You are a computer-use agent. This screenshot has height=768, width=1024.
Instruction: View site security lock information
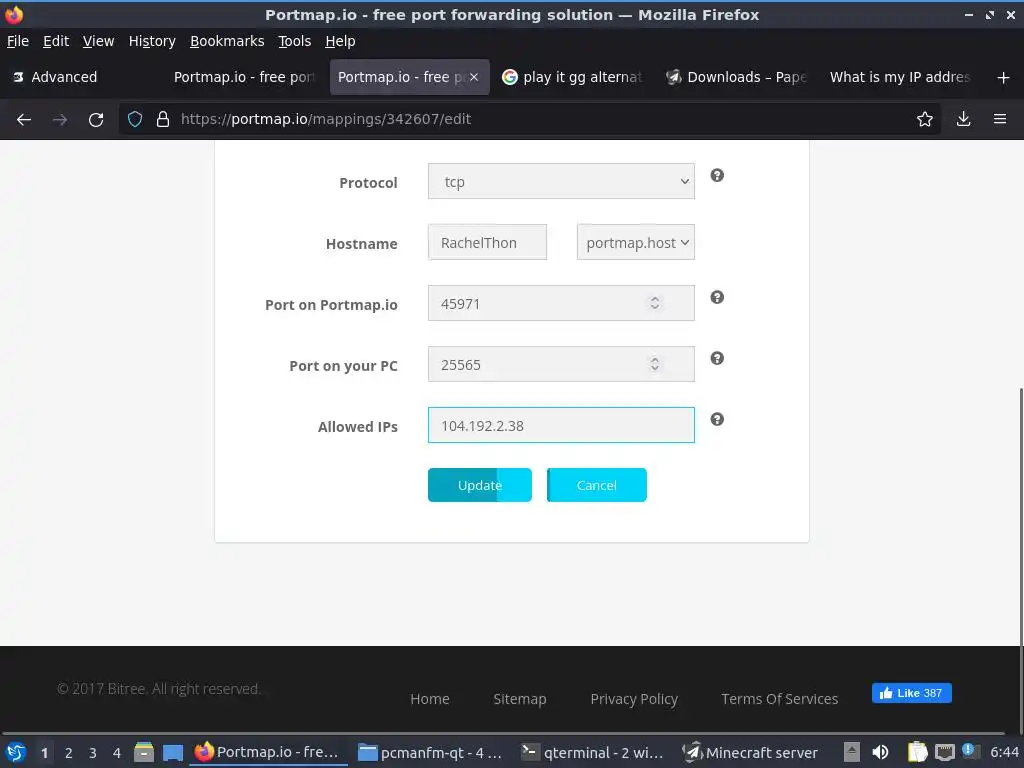pyautogui.click(x=163, y=120)
